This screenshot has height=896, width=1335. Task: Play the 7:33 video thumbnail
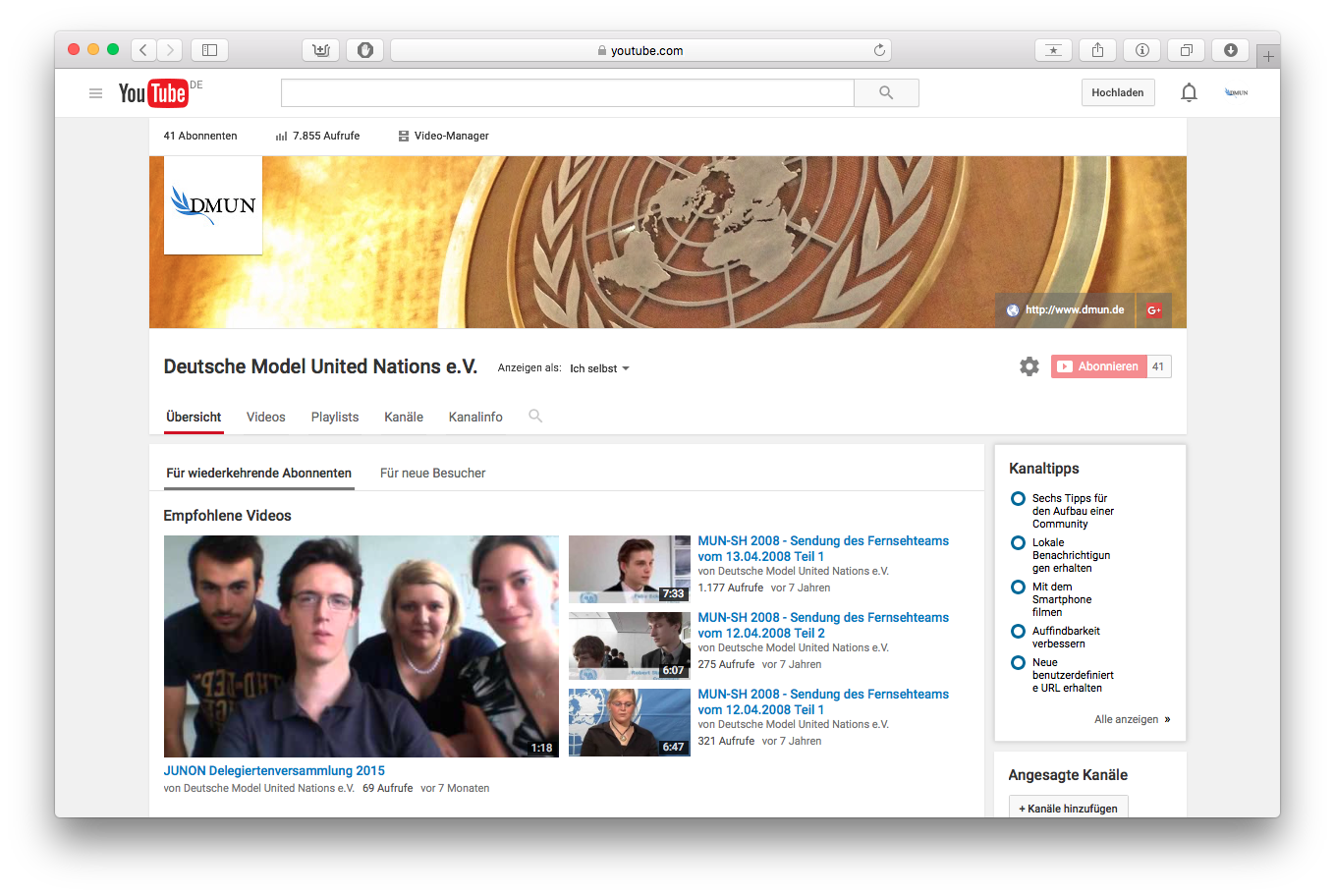pyautogui.click(x=629, y=569)
